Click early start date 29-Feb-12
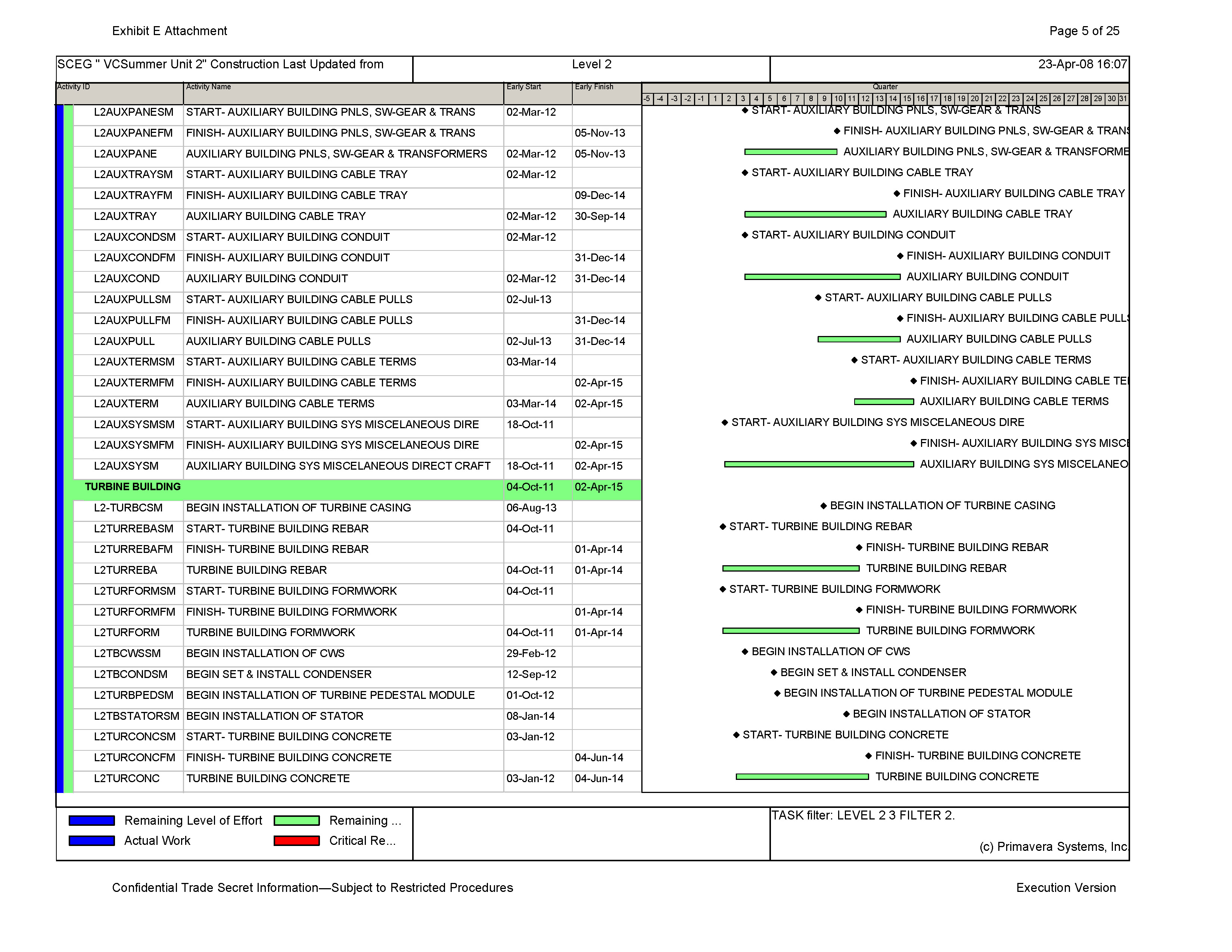 pos(531,654)
